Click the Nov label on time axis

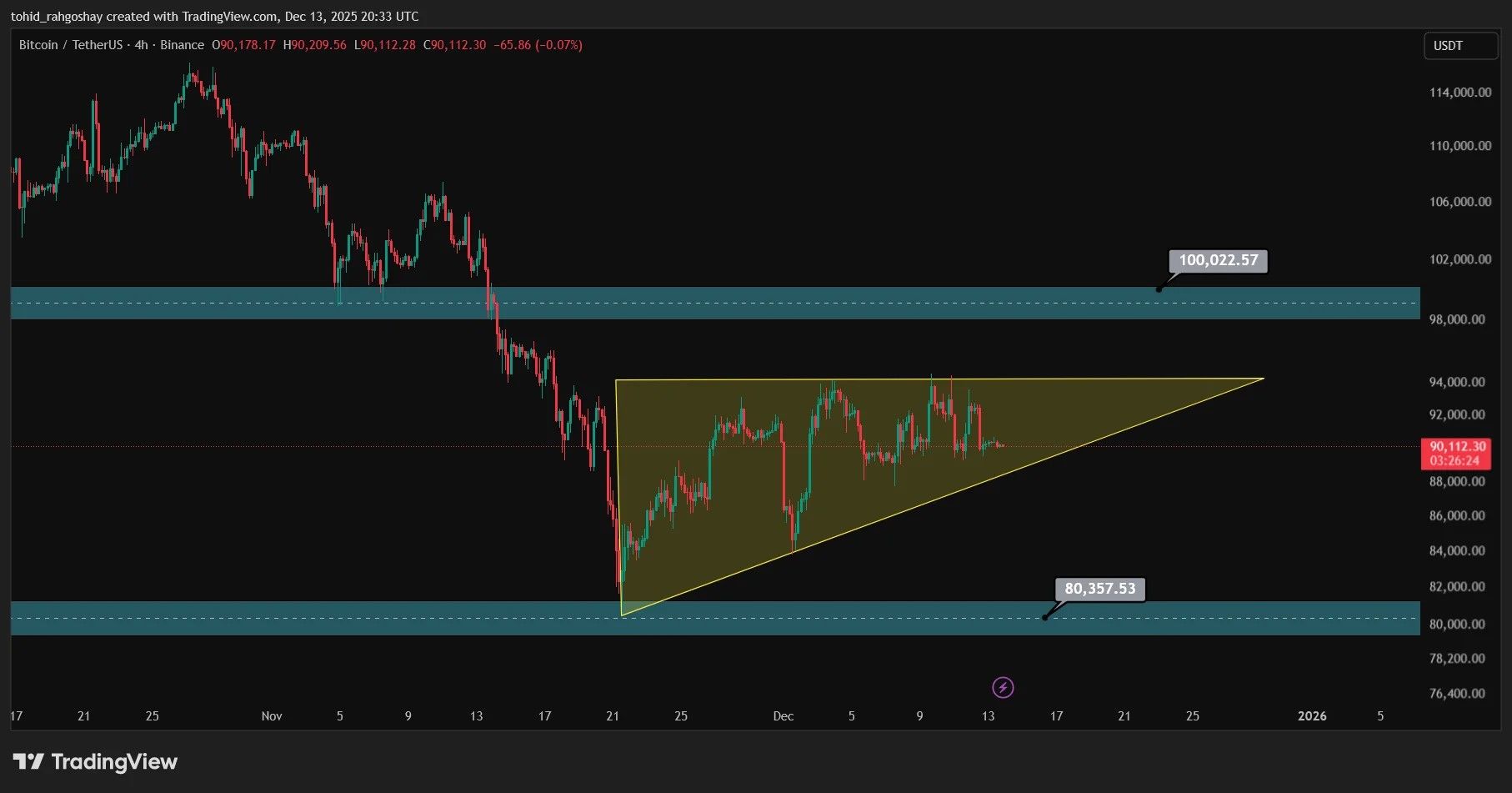[x=272, y=715]
